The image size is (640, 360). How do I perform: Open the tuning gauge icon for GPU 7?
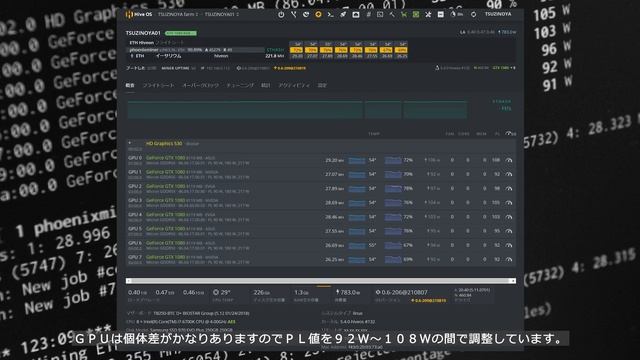509,259
